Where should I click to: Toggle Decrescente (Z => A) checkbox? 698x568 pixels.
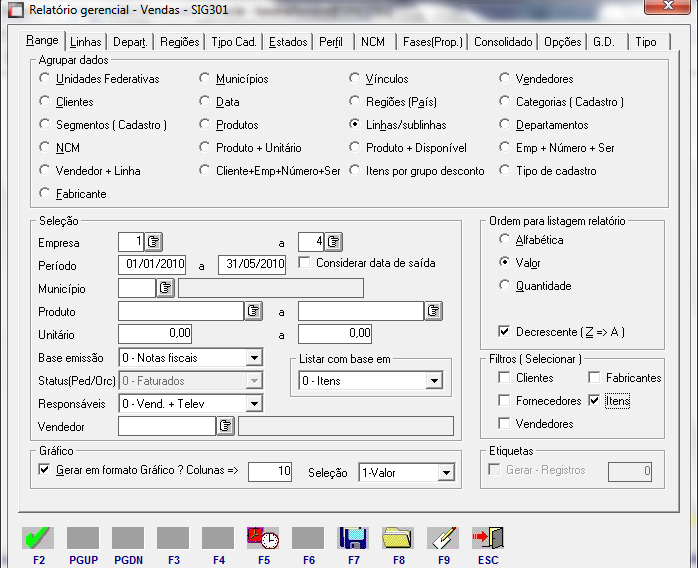[x=504, y=332]
